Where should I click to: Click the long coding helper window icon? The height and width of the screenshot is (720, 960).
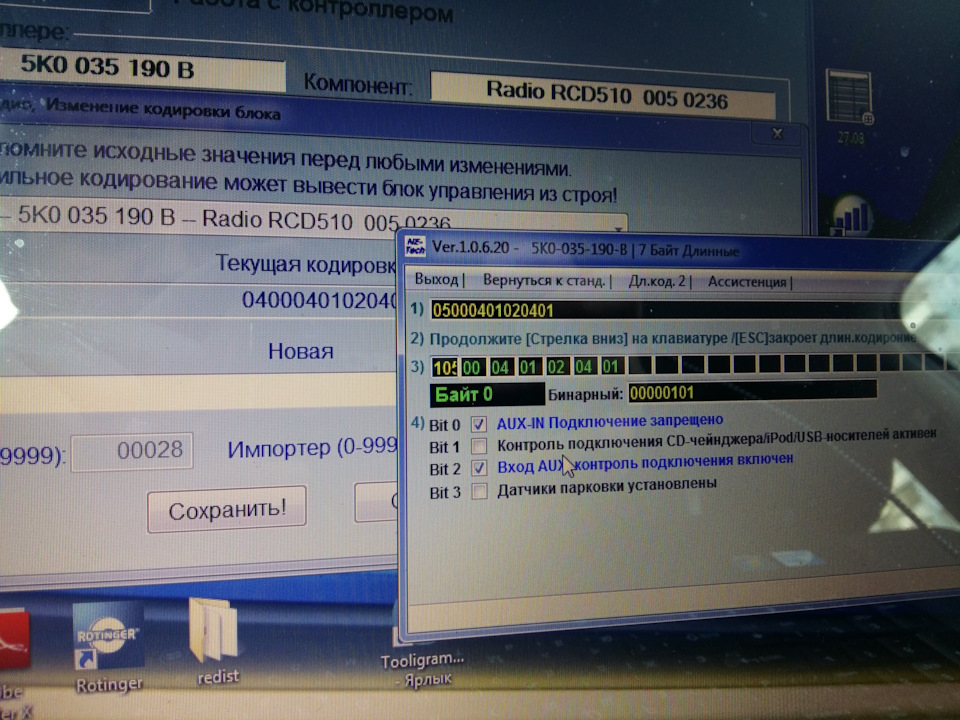(415, 246)
